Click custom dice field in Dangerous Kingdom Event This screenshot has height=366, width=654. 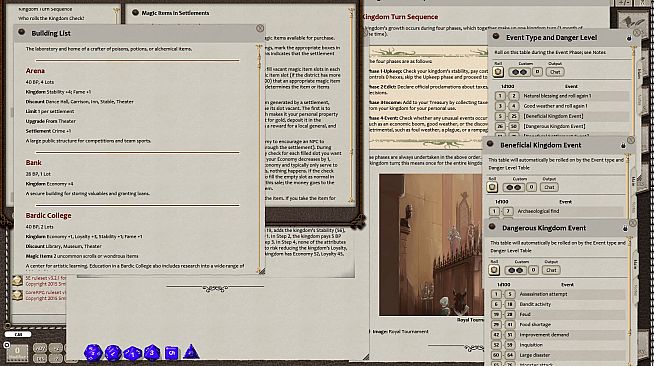(x=515, y=270)
